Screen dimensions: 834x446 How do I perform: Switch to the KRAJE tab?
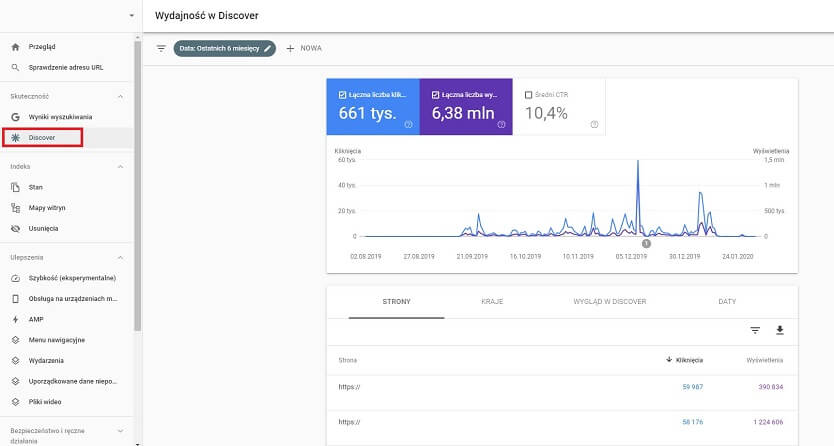click(491, 301)
